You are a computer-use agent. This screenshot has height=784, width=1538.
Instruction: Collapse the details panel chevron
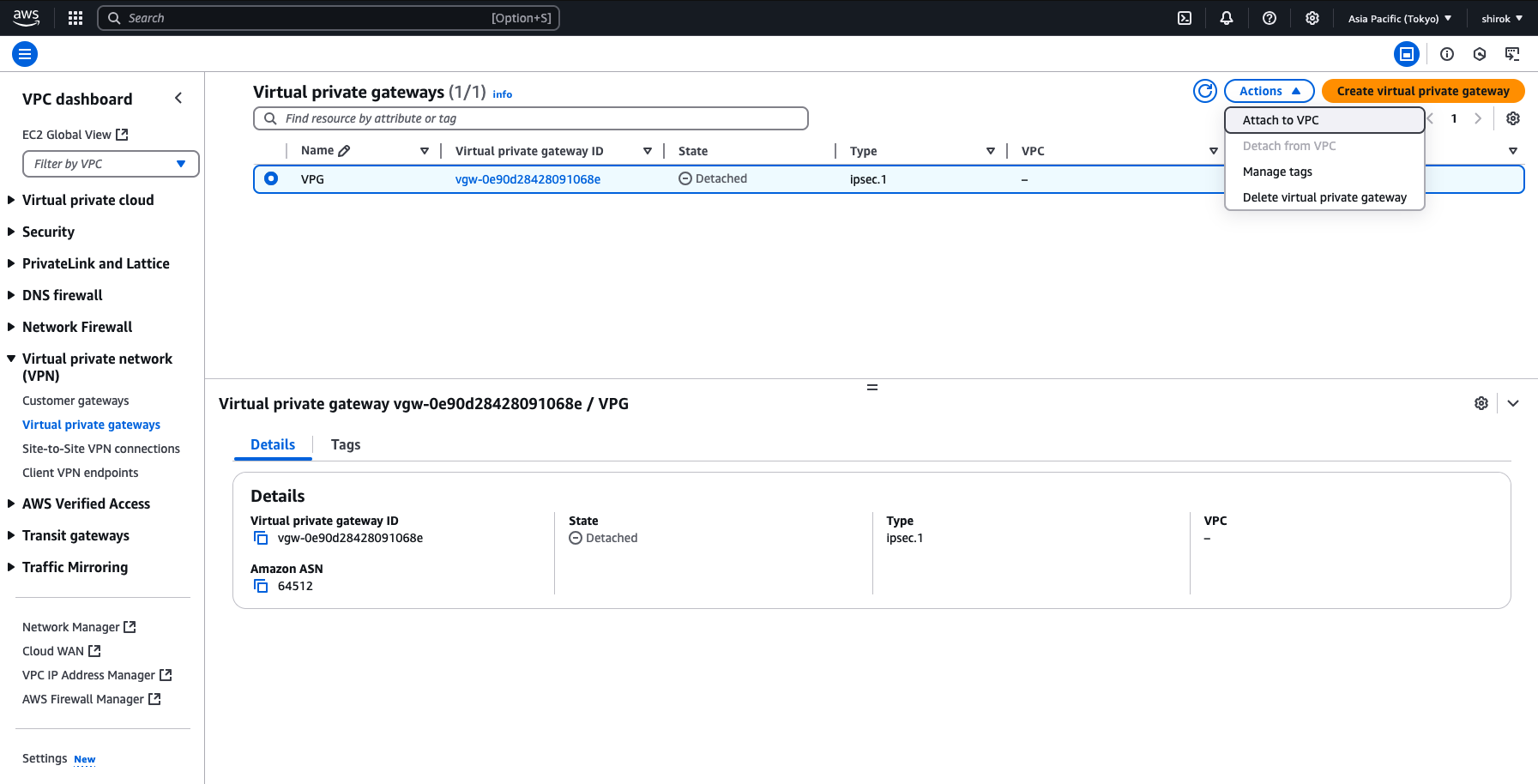point(1513,403)
